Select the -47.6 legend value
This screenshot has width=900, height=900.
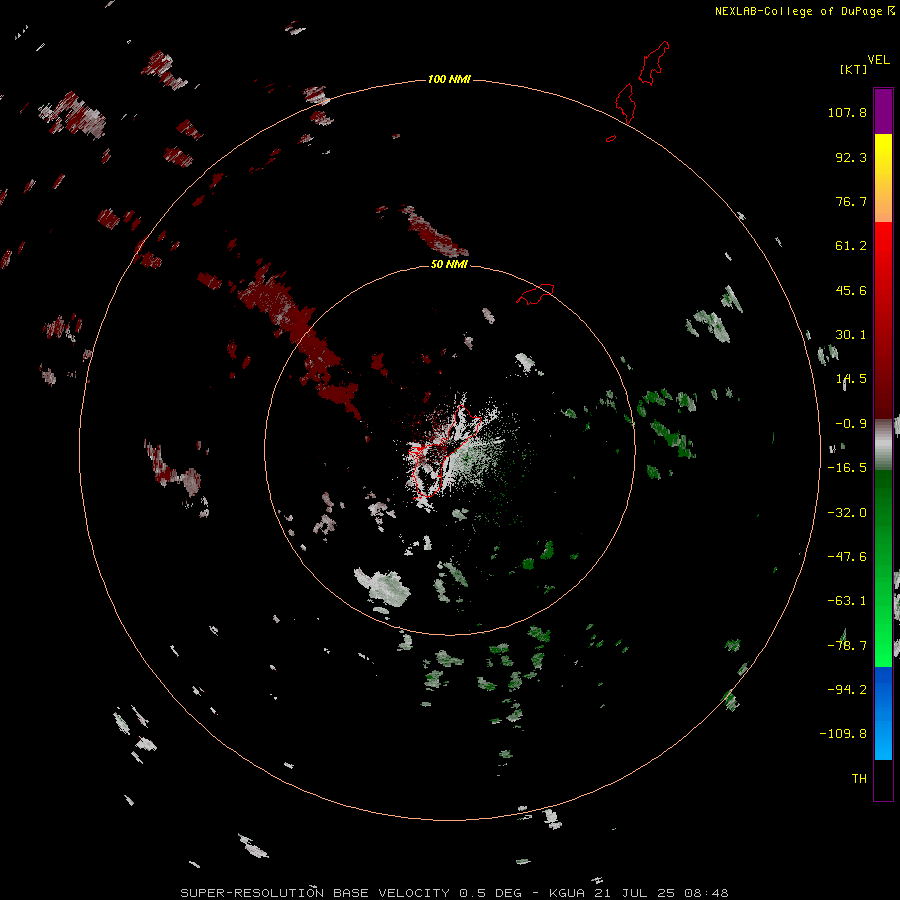tap(847, 557)
